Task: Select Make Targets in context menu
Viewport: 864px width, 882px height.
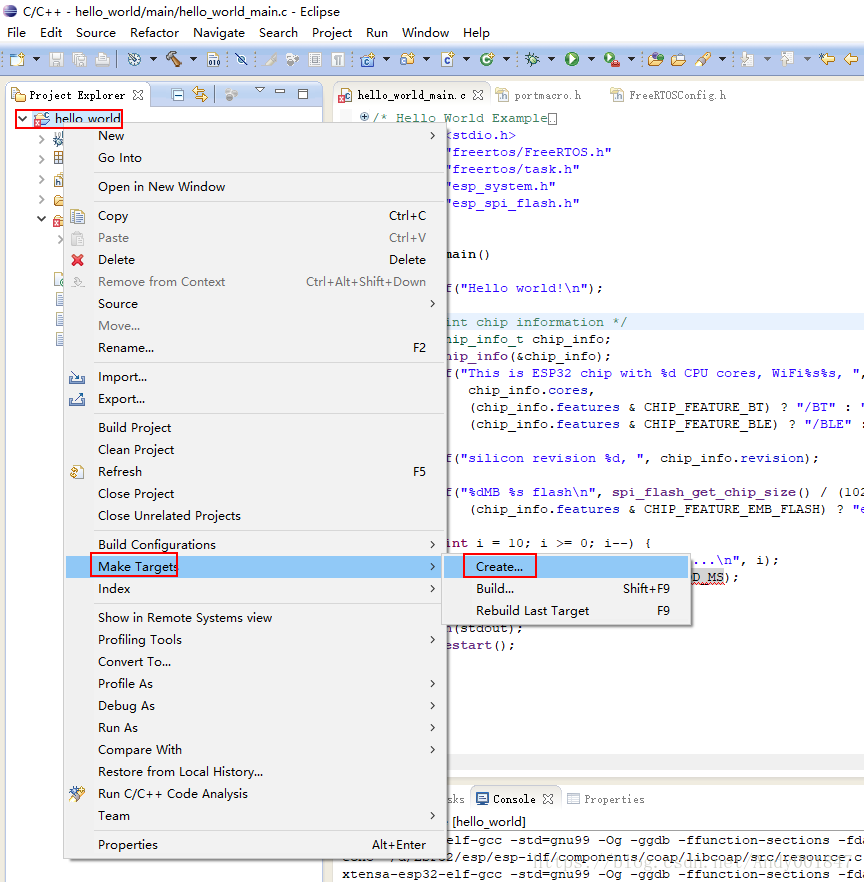Action: click(254, 566)
